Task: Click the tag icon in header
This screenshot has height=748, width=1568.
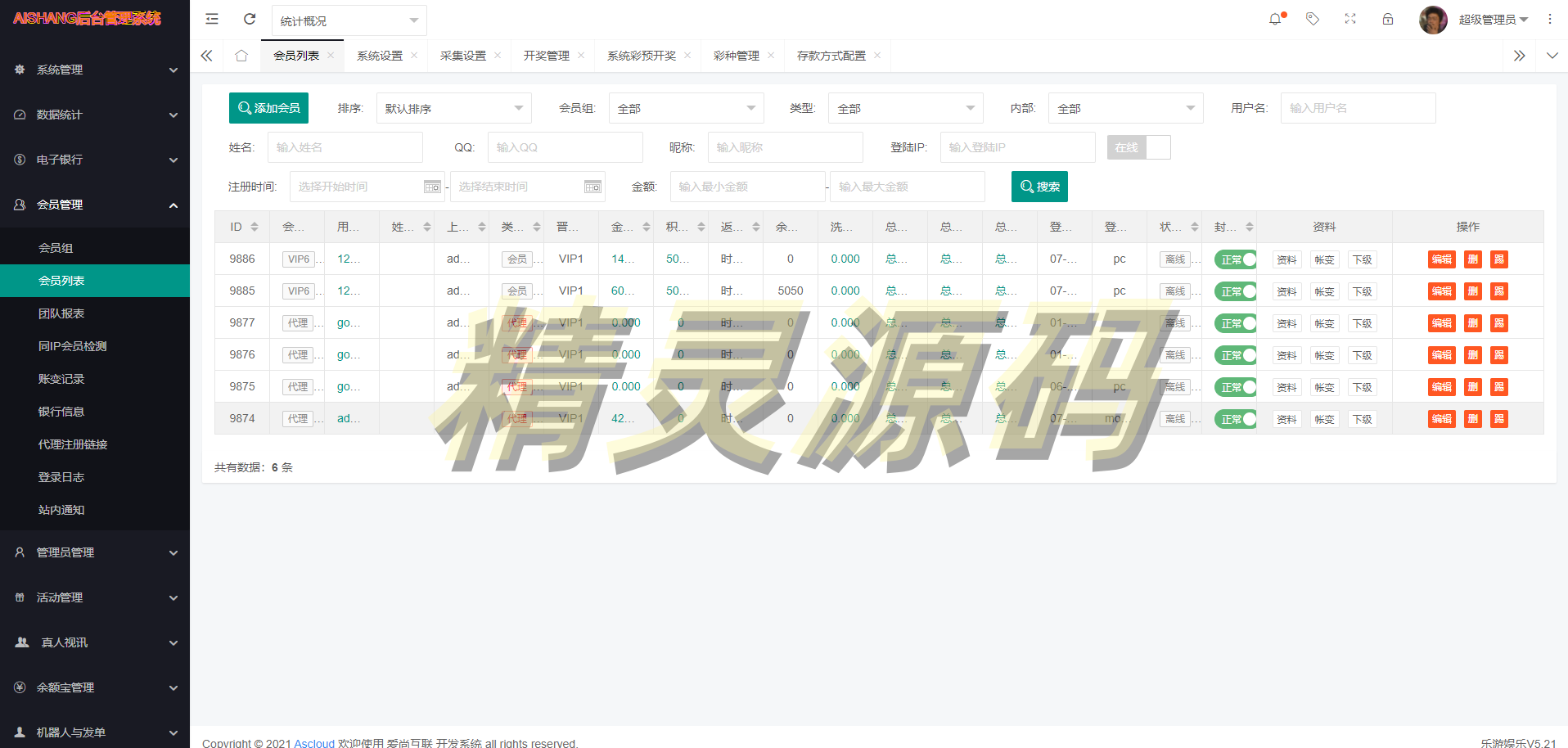Action: (x=1313, y=19)
